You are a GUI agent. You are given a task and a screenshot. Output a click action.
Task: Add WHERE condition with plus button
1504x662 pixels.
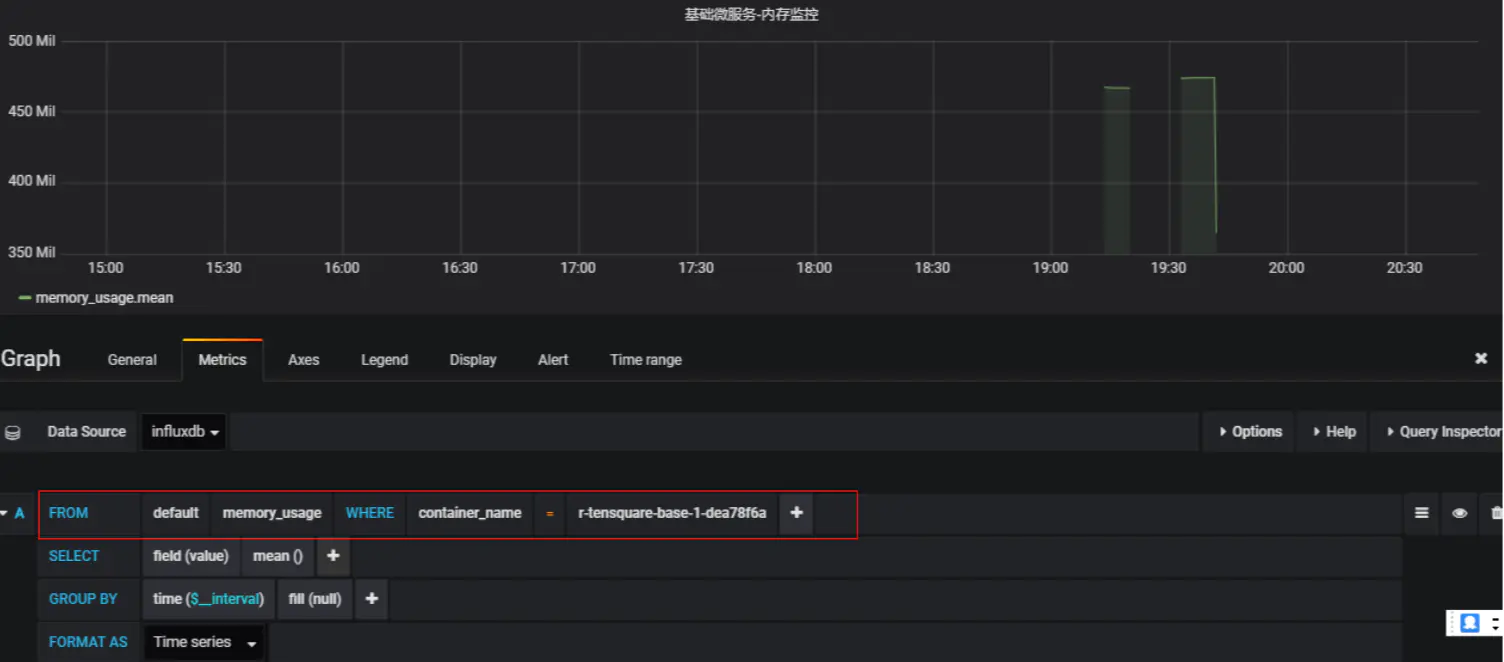click(796, 513)
